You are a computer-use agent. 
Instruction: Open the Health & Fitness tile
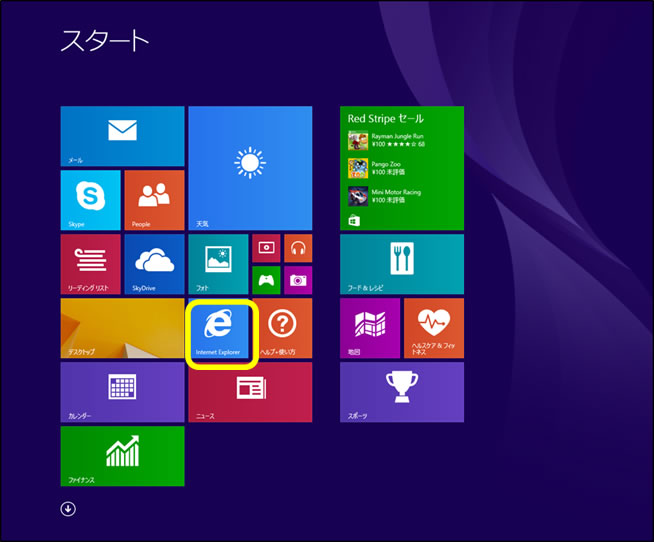click(x=434, y=328)
